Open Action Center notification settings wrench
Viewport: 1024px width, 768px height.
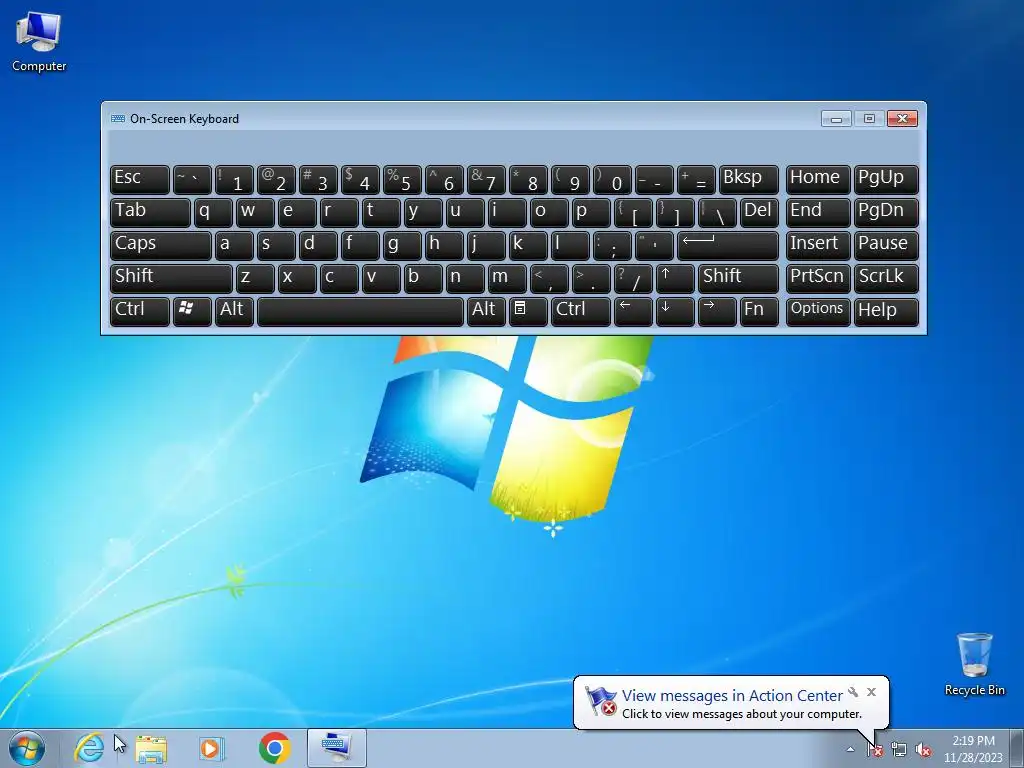click(853, 692)
